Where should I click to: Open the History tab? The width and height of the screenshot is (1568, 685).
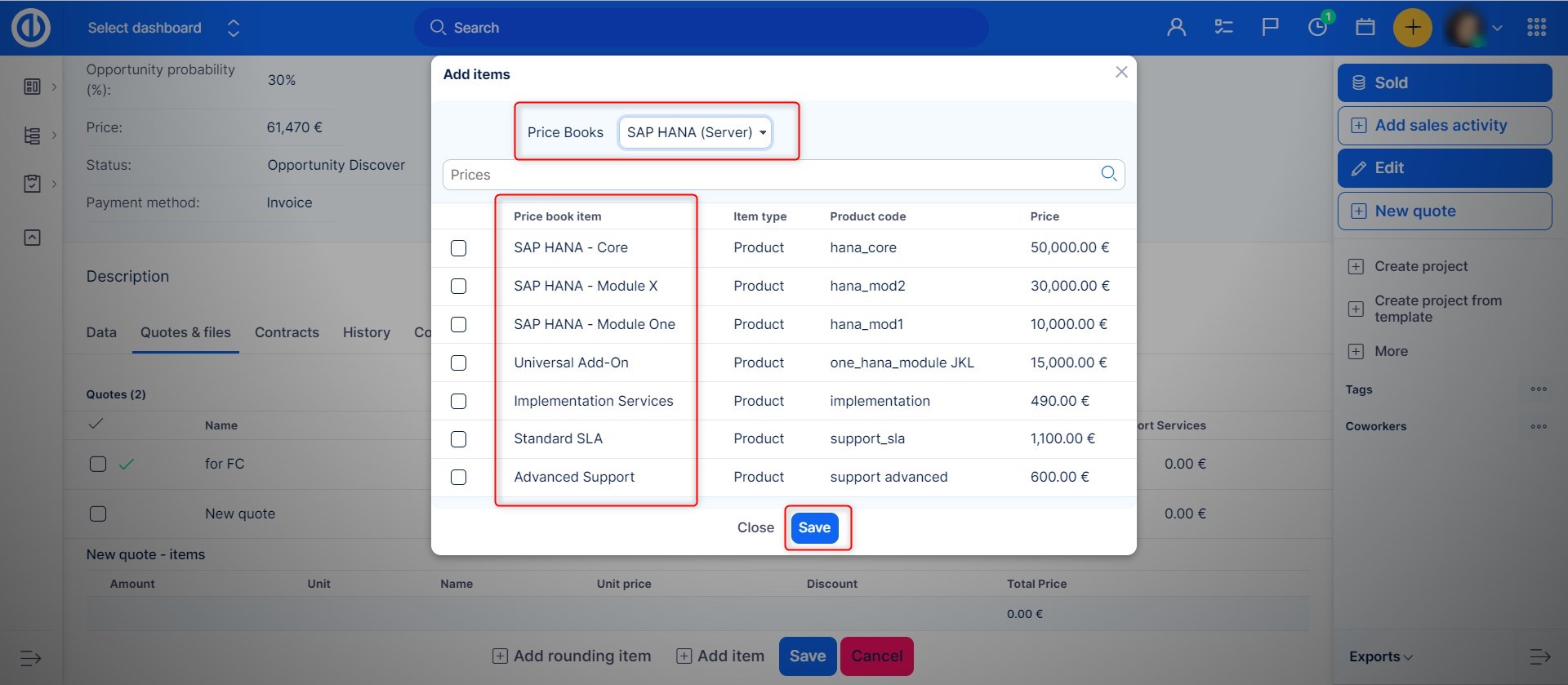pos(366,332)
